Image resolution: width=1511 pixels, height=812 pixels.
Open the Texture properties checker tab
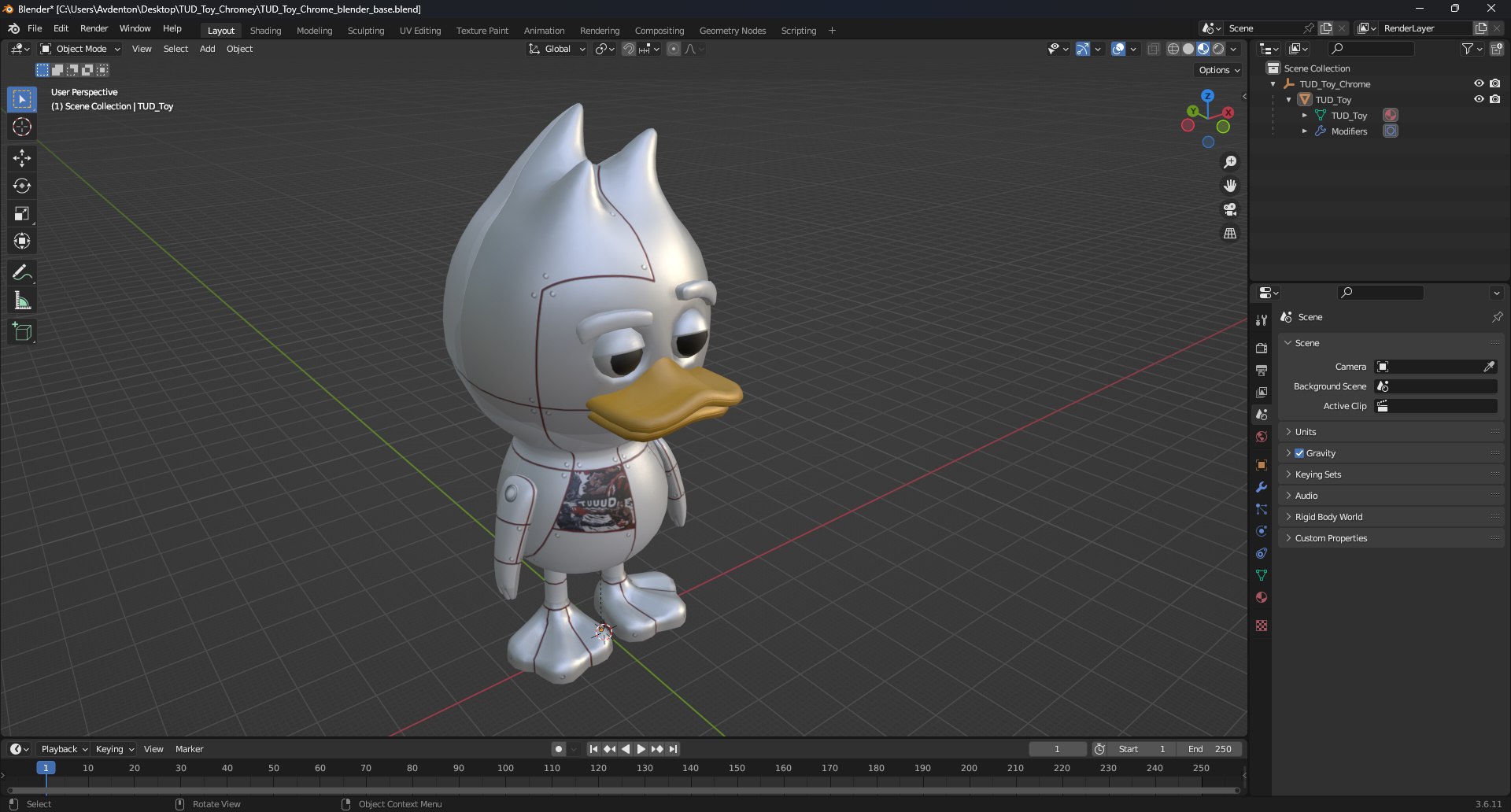tap(1262, 626)
